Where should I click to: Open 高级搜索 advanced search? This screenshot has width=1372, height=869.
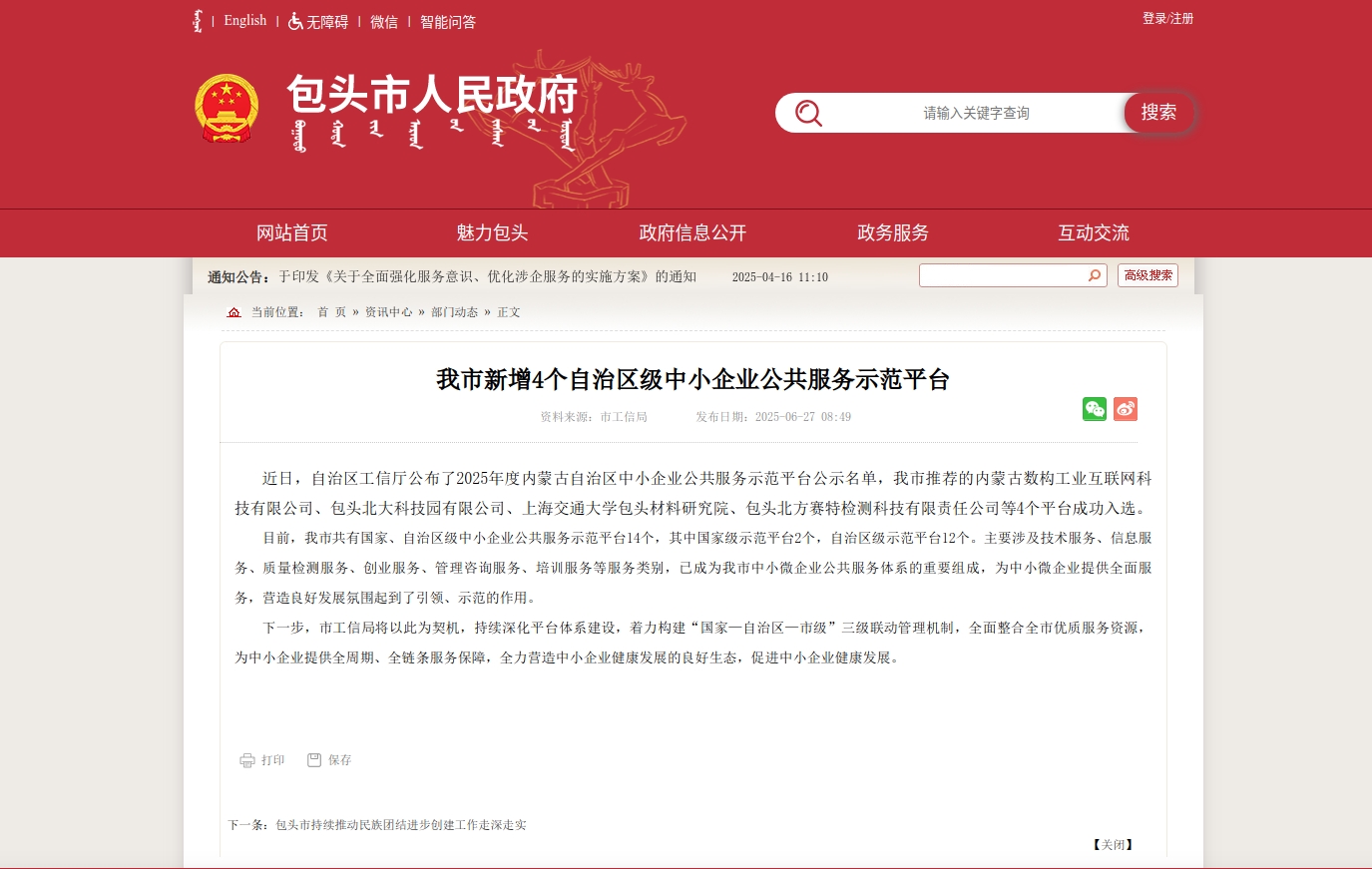click(x=1147, y=275)
